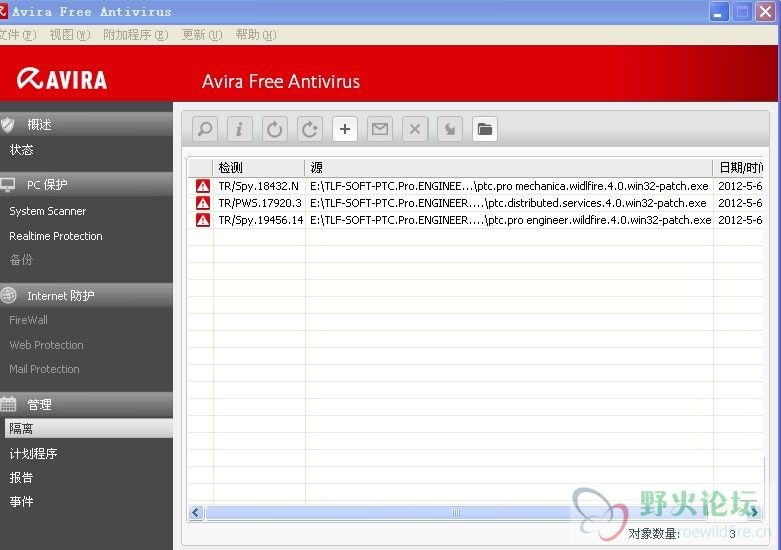Open the 帮助 menu

click(x=256, y=35)
